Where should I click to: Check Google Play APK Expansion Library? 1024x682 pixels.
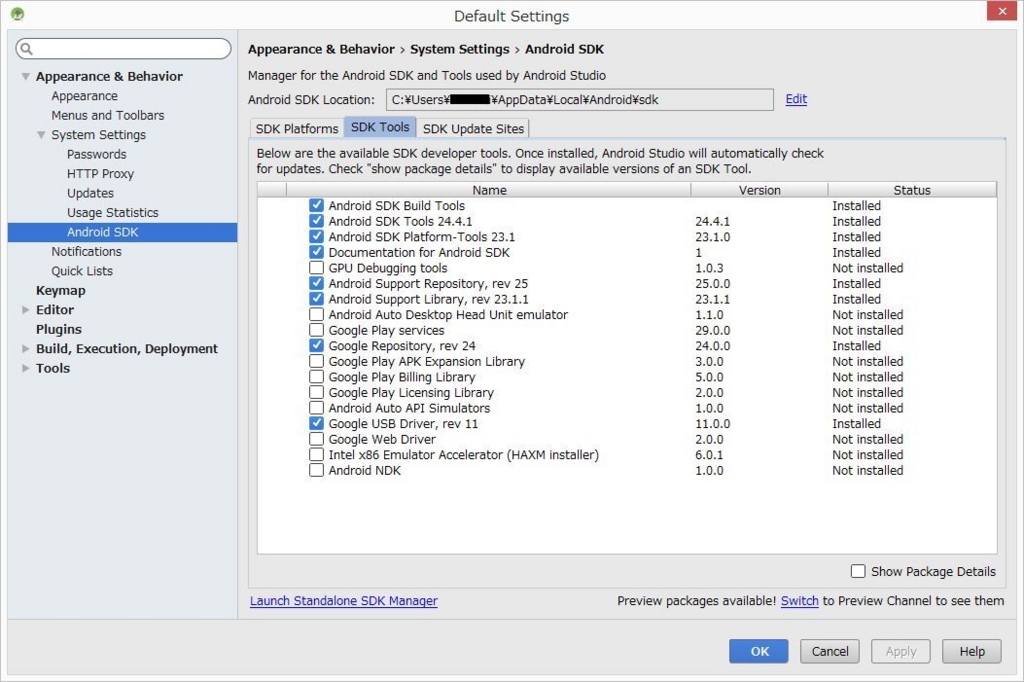pos(316,361)
